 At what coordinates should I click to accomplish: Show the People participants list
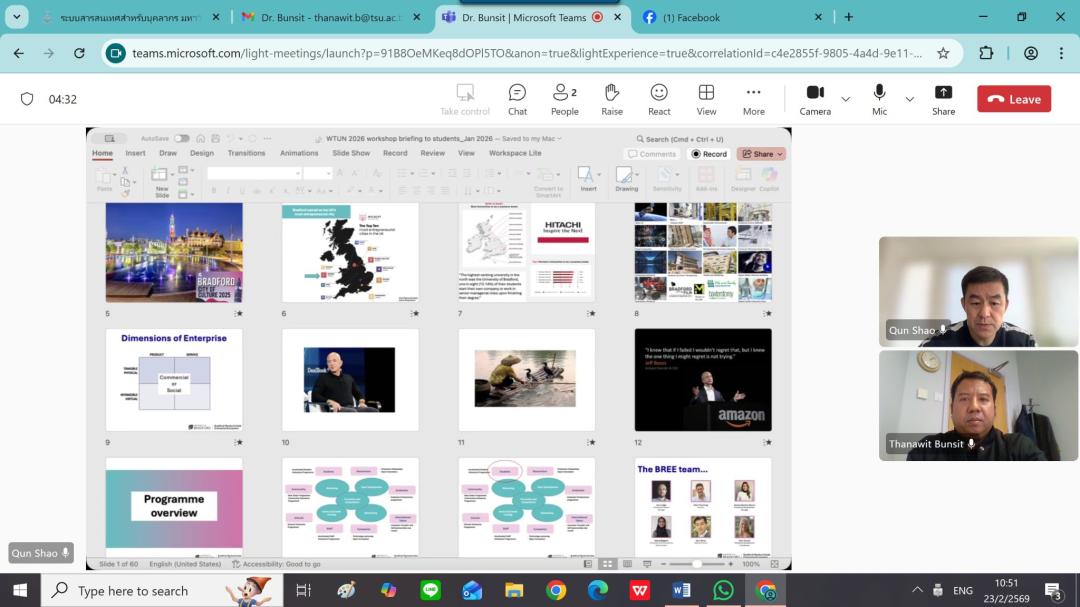point(564,99)
